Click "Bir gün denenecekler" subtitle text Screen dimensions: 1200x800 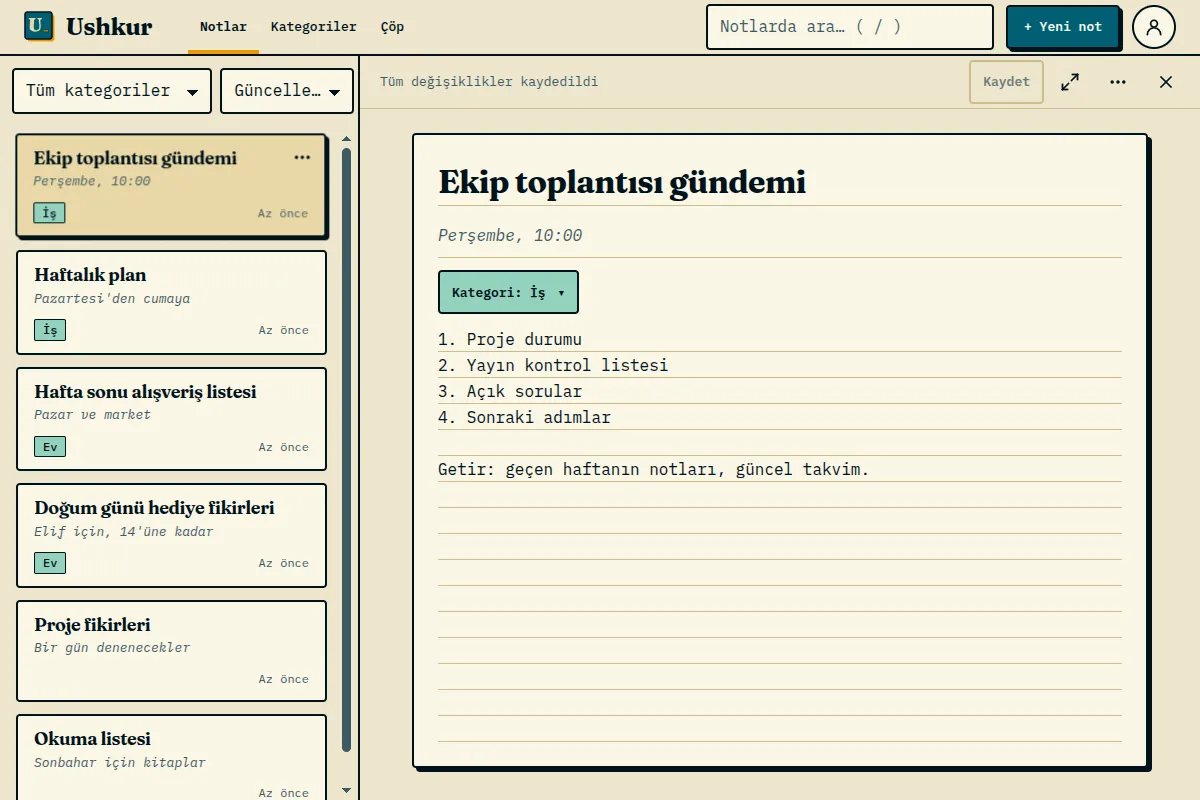point(112,647)
